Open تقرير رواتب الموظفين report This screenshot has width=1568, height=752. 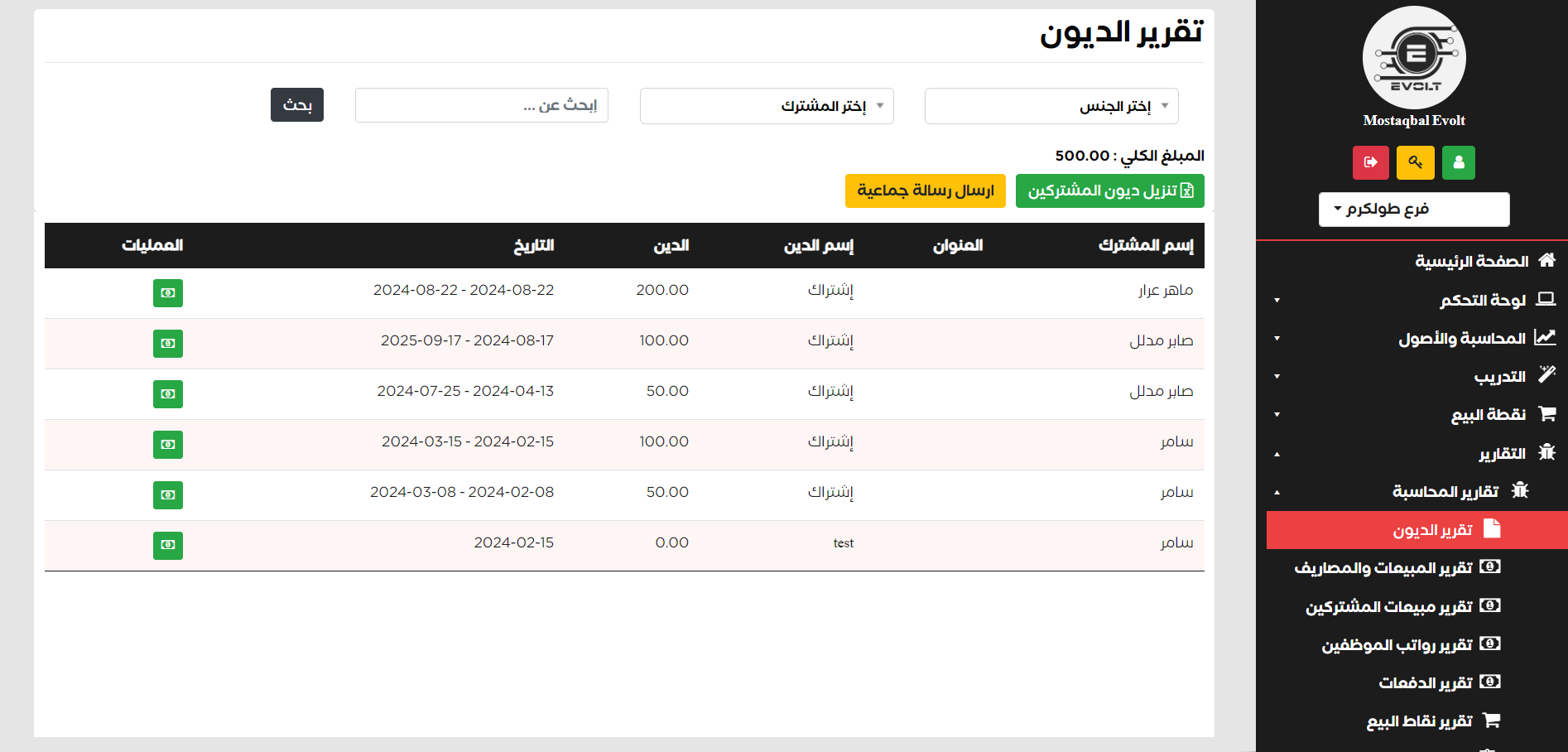(x=1397, y=644)
